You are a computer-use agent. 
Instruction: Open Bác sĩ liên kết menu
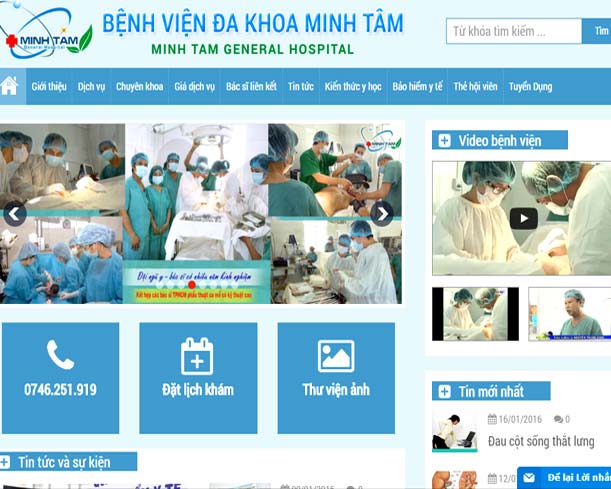251,87
